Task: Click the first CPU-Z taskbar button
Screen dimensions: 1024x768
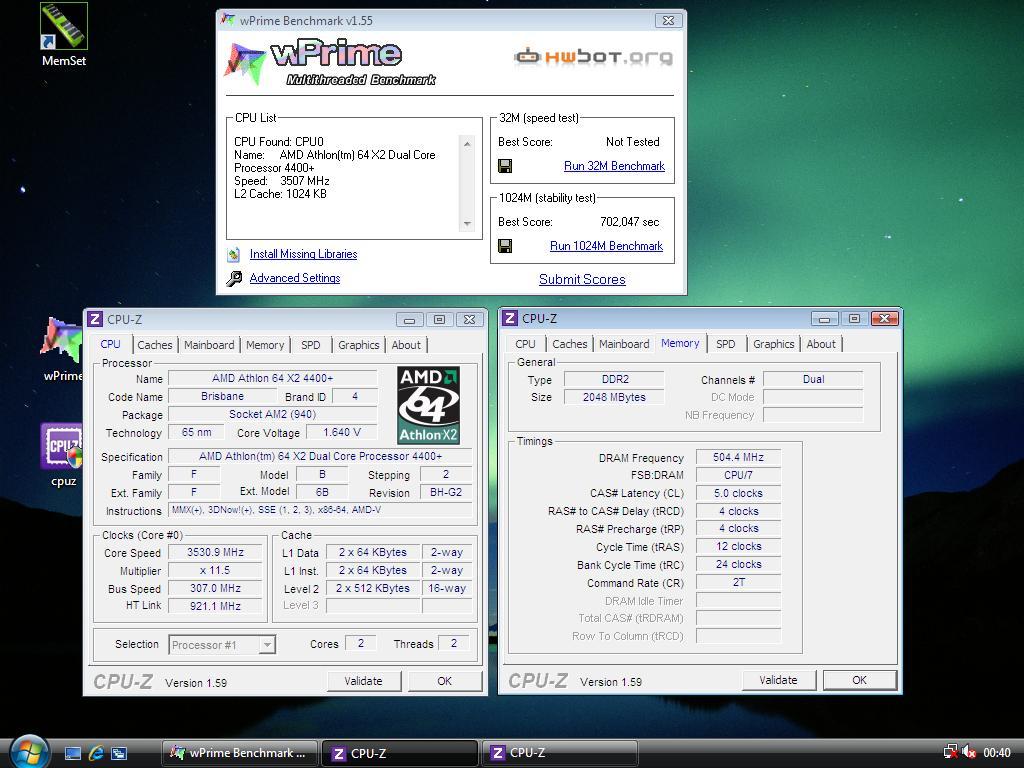Action: [x=400, y=753]
